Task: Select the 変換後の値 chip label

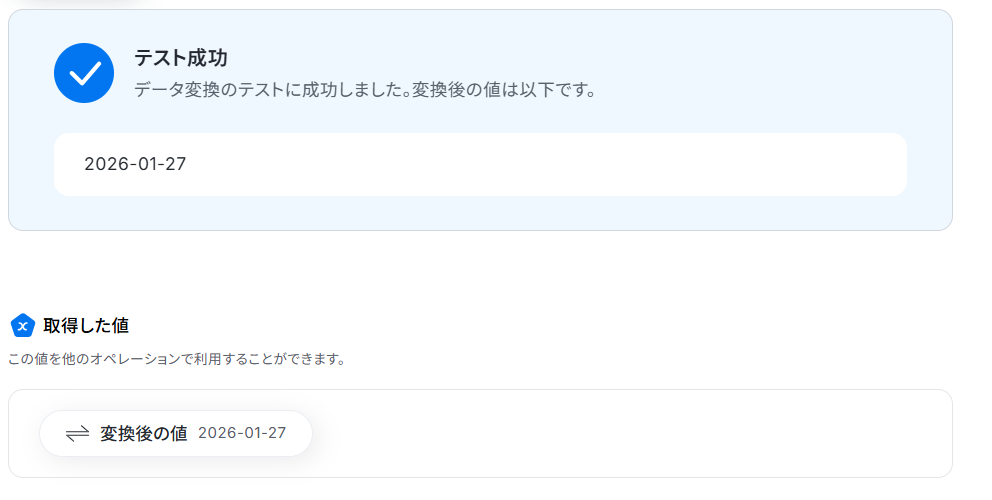Action: [143, 433]
